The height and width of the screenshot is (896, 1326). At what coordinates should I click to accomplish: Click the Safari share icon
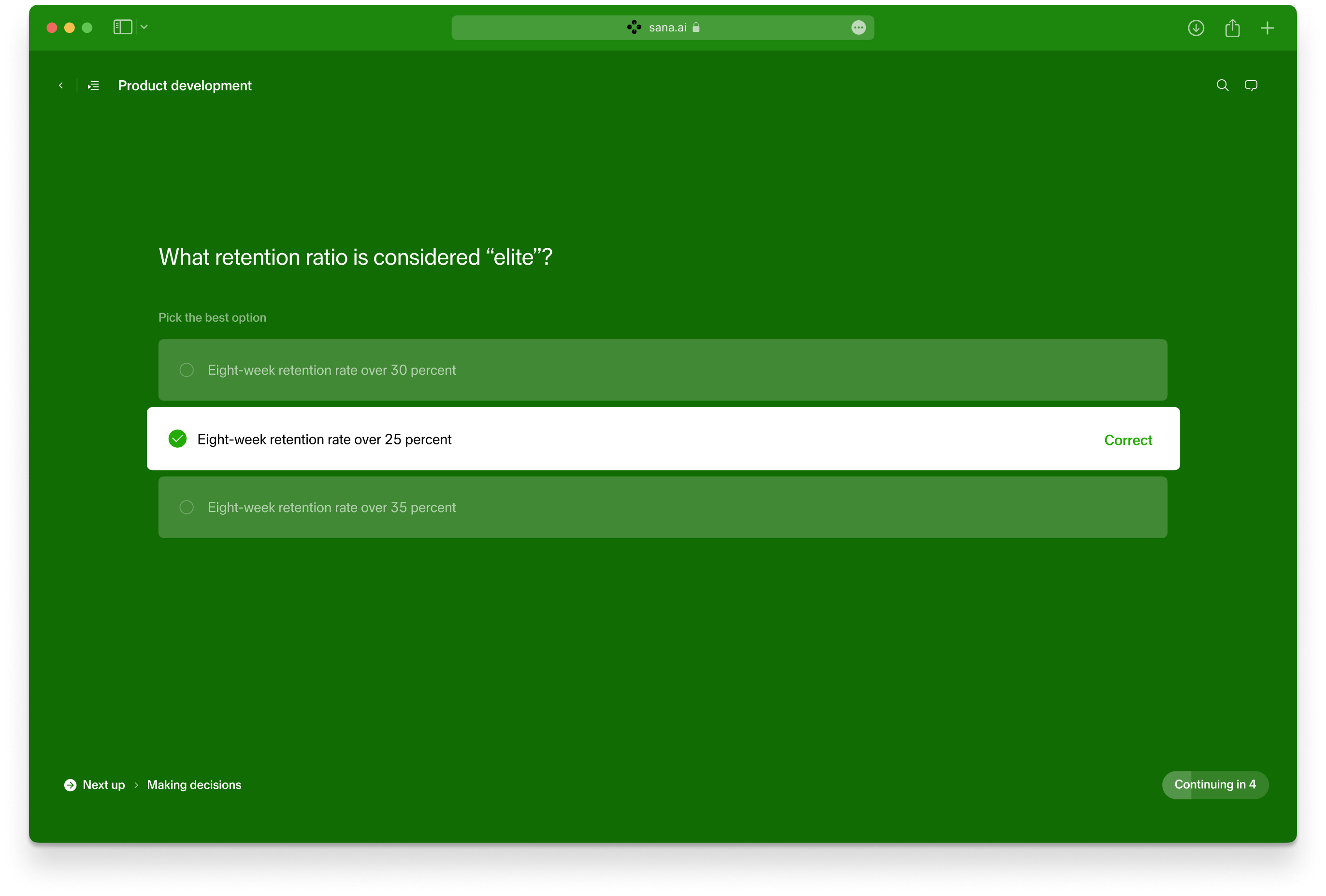click(1232, 28)
